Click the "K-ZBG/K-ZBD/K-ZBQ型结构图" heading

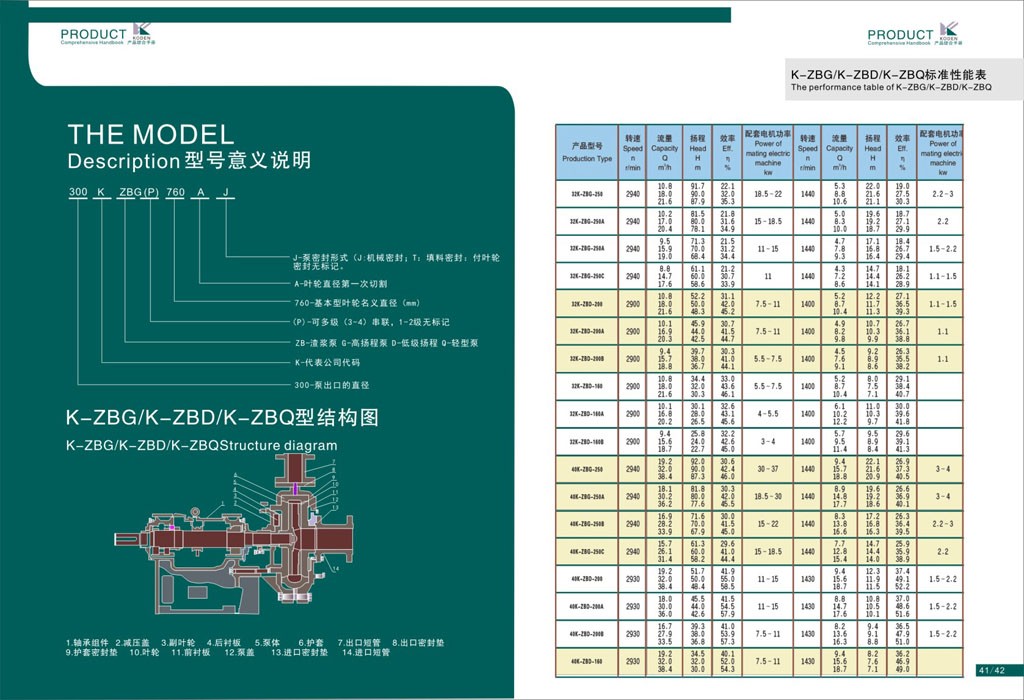(224, 417)
